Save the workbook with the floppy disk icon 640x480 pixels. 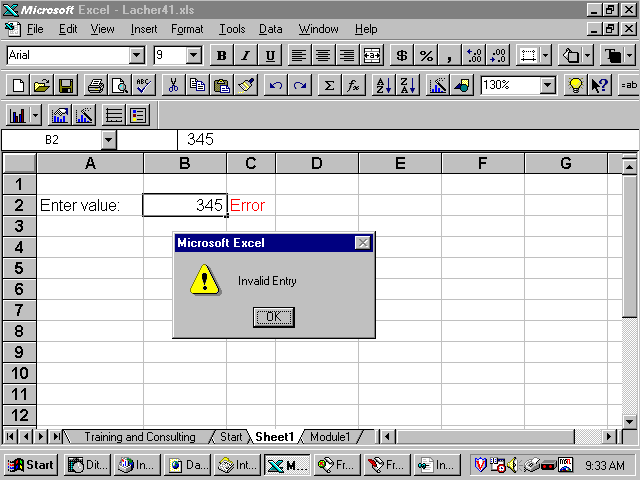point(66,85)
